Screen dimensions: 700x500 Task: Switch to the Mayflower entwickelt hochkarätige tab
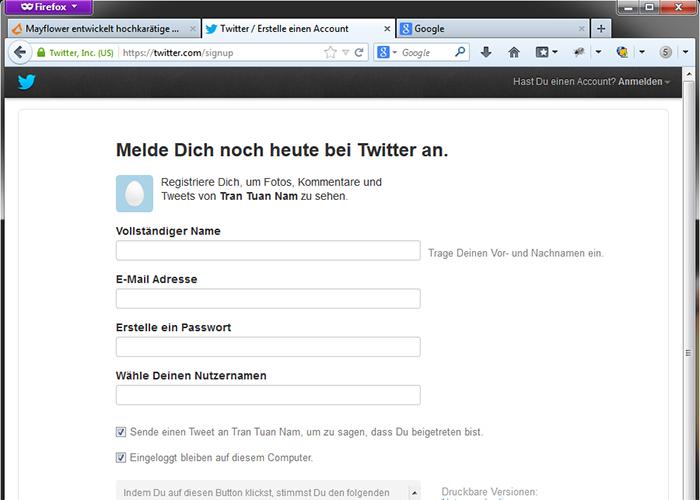point(104,29)
